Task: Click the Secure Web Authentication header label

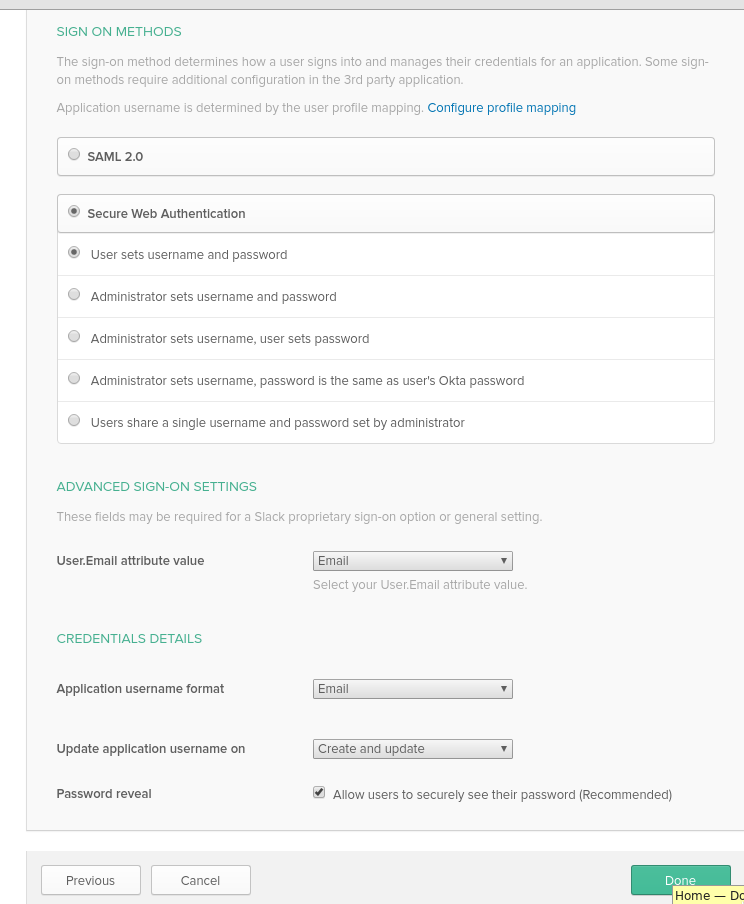Action: (166, 214)
